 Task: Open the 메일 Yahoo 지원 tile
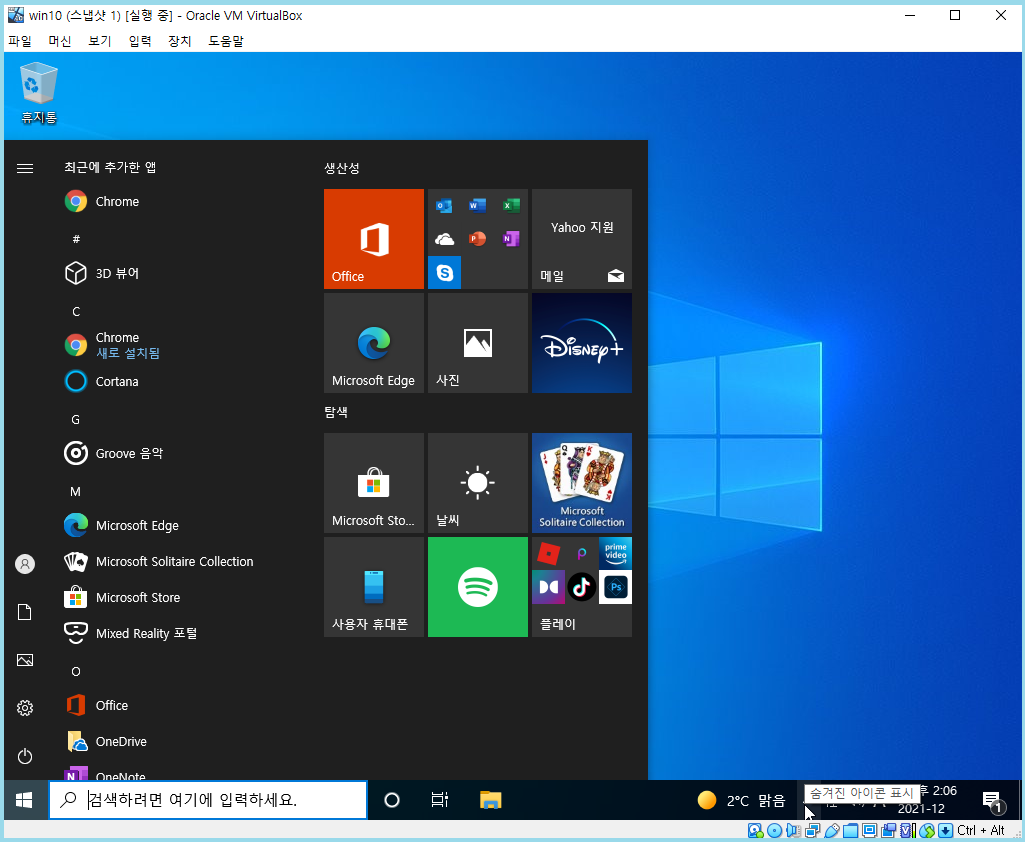(x=582, y=239)
